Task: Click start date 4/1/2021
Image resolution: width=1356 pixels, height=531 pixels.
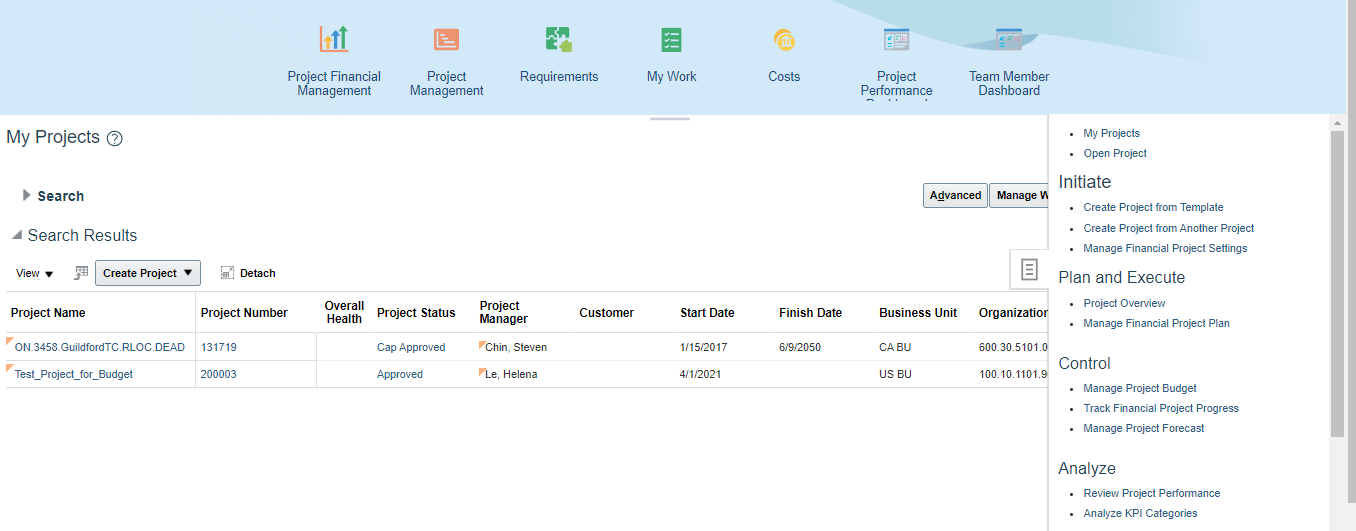Action: pos(701,374)
